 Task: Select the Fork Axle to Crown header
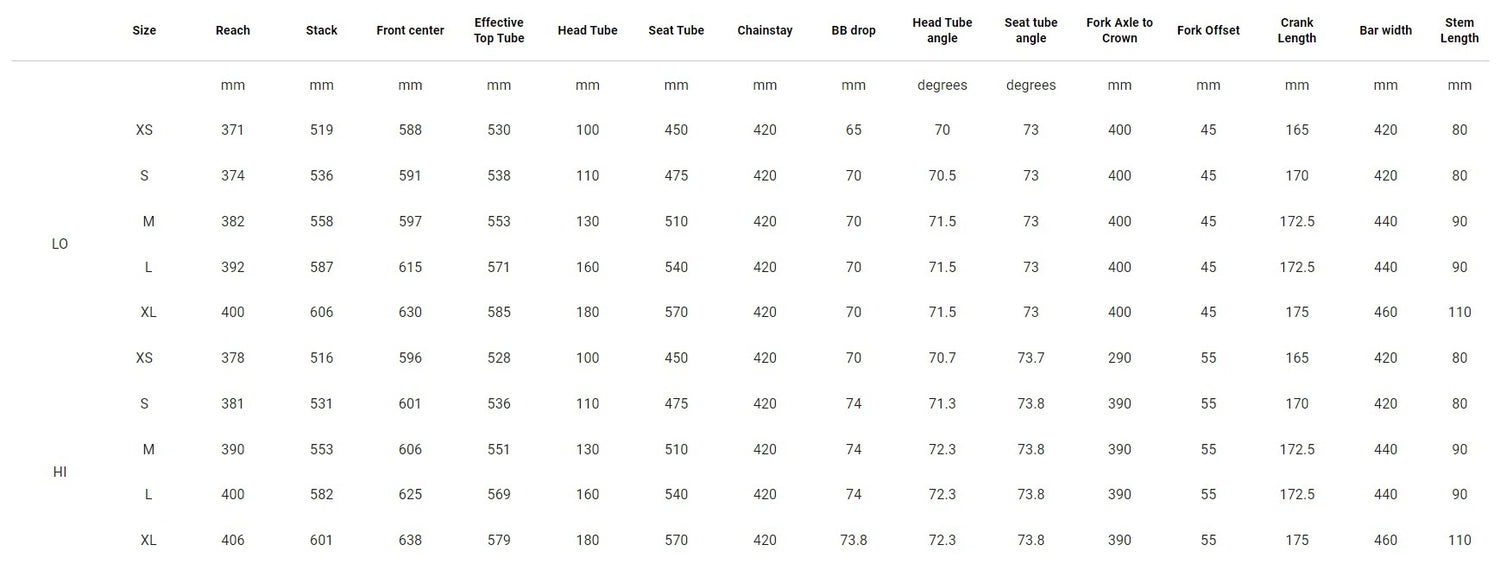(x=1119, y=31)
